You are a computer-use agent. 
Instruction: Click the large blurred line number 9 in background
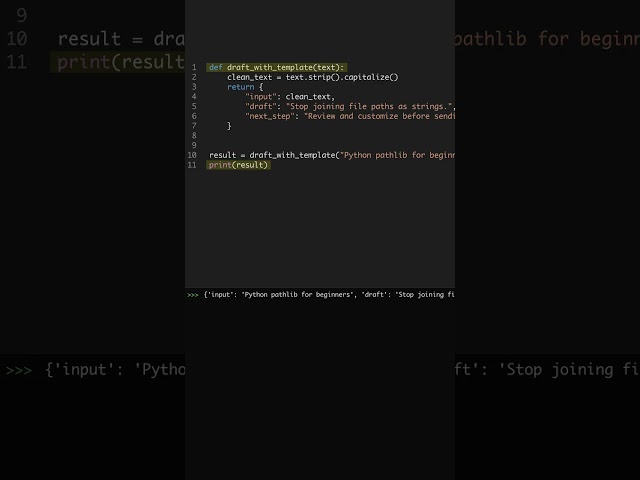22,16
